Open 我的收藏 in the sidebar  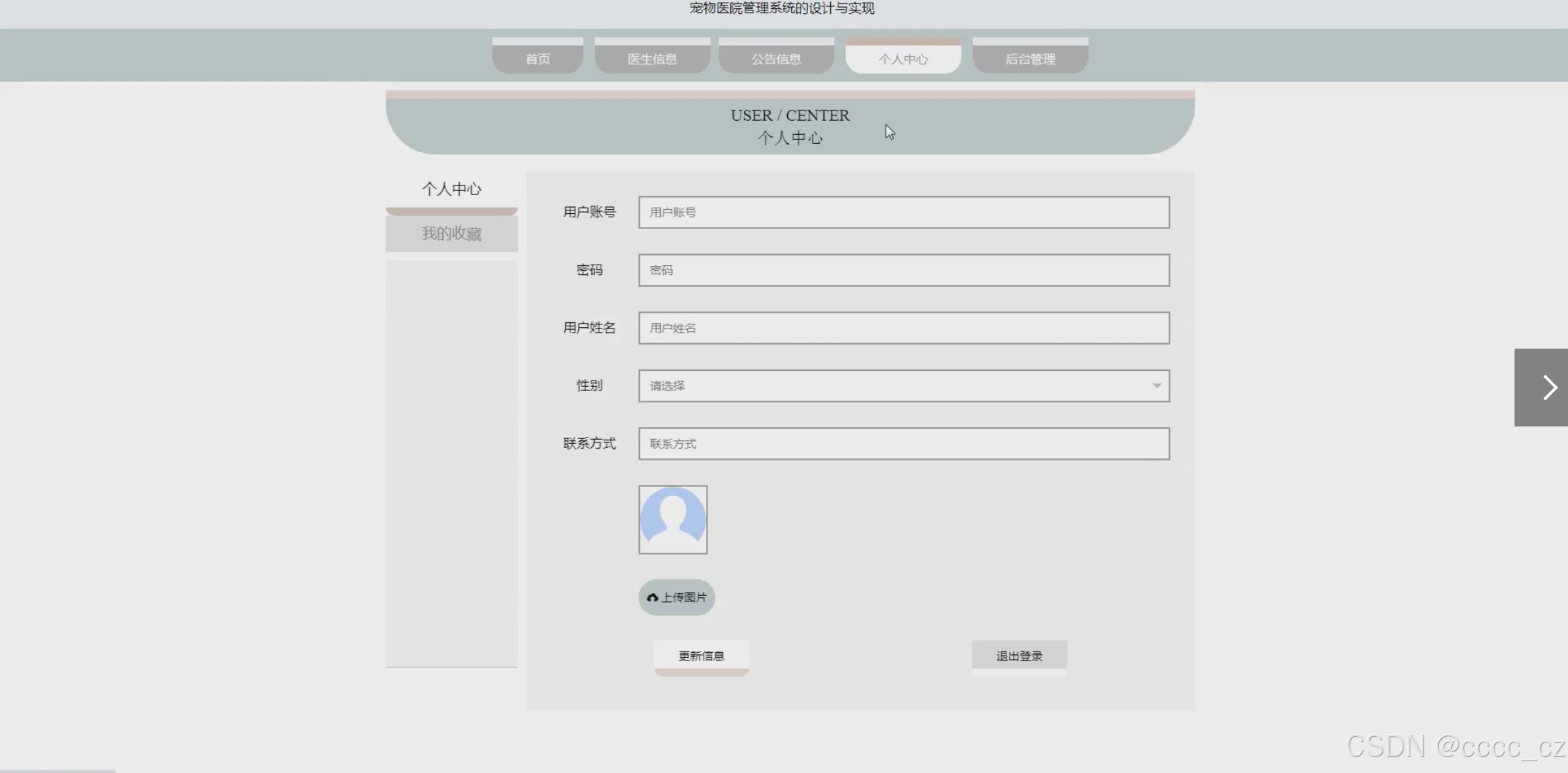[x=451, y=233]
